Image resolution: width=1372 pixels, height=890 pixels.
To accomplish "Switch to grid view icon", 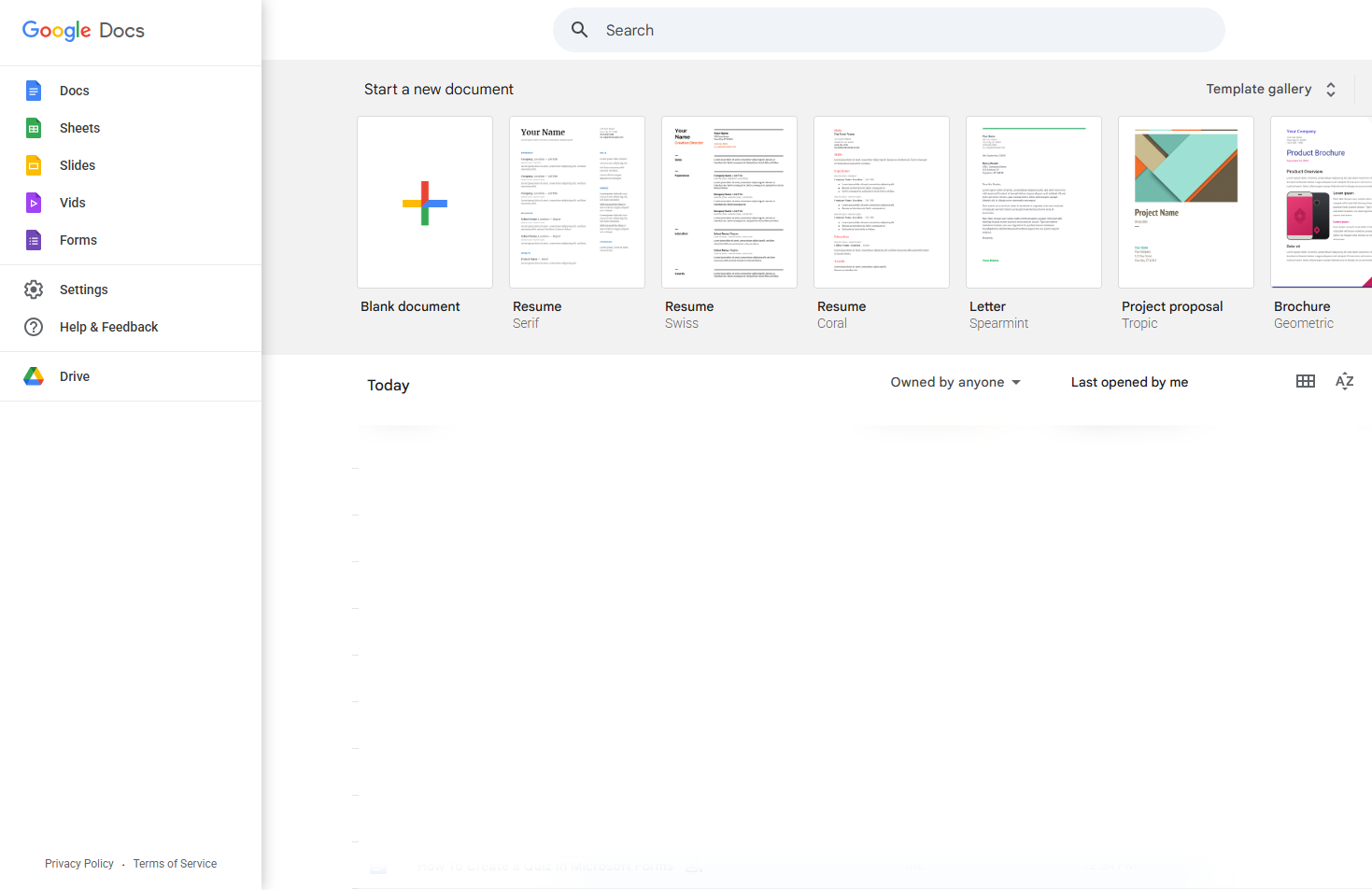I will 1306,381.
